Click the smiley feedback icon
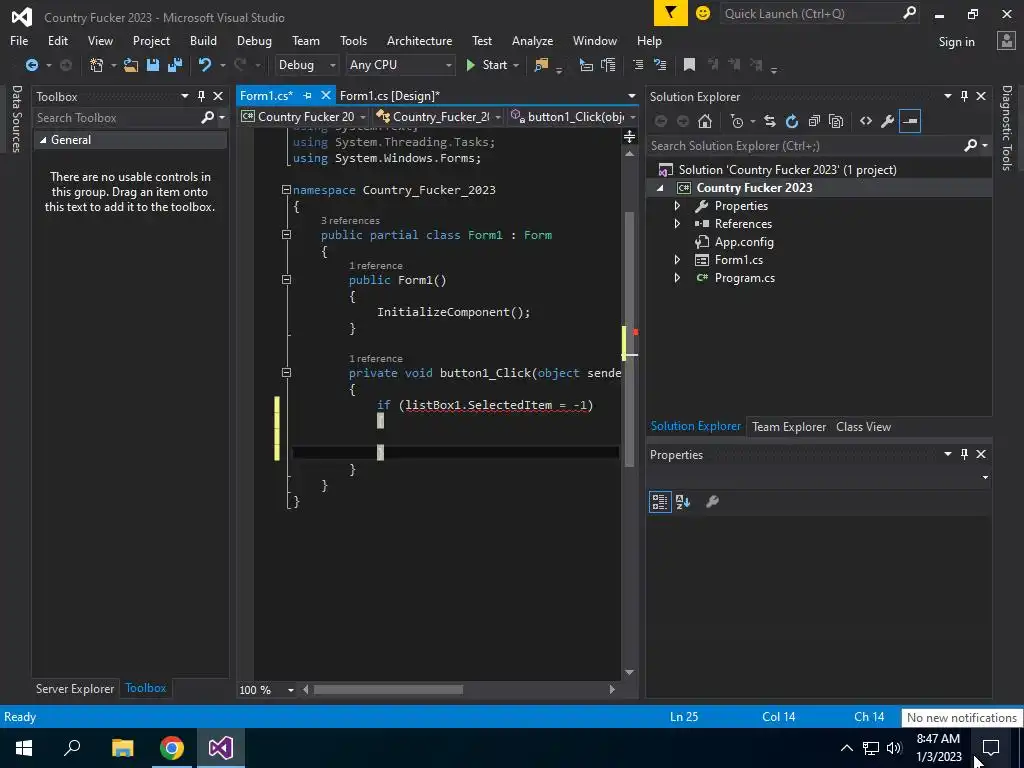The height and width of the screenshot is (768, 1024). point(703,13)
